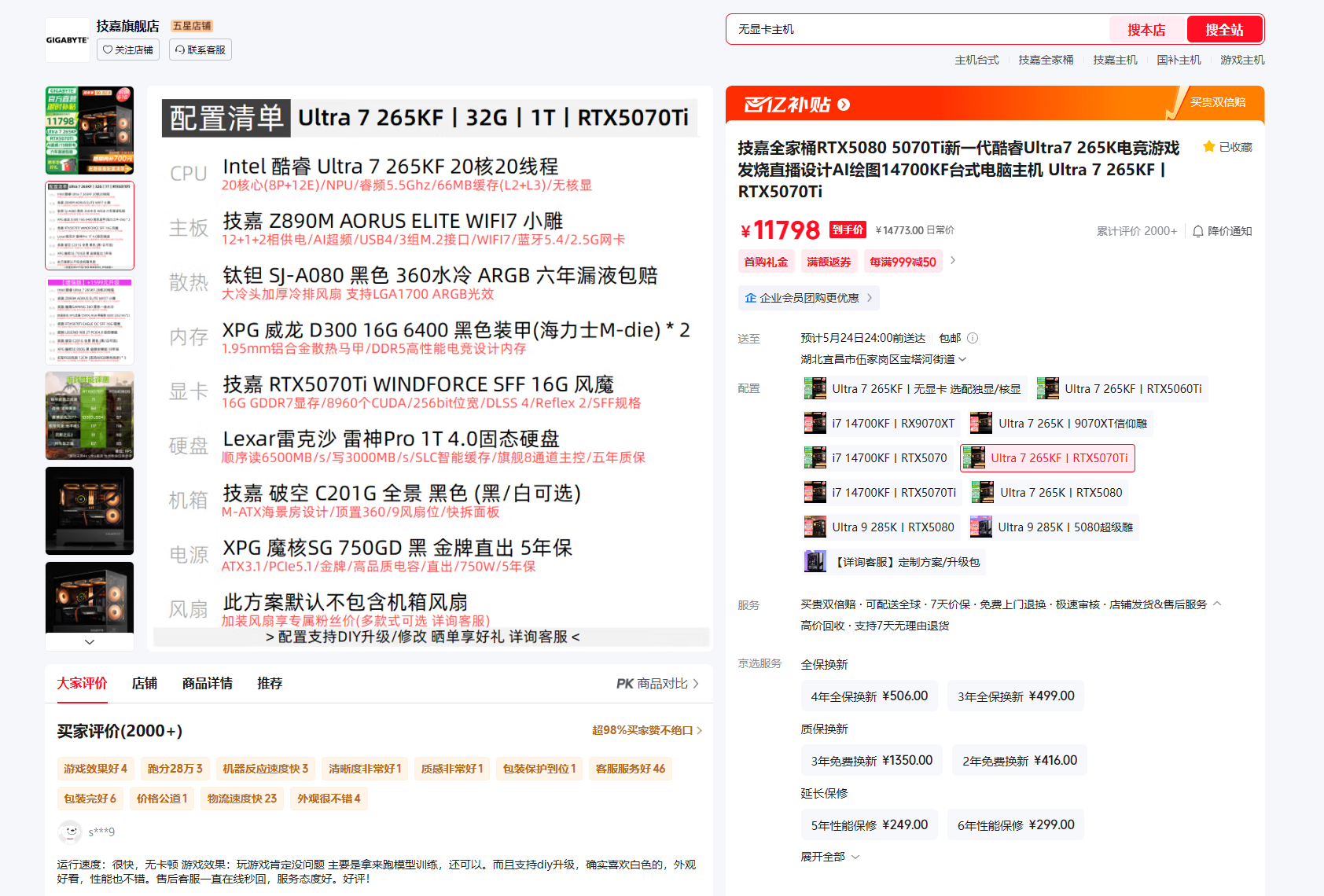Click the bell icon for 降价通知
The image size is (1324, 896).
click(x=1198, y=231)
